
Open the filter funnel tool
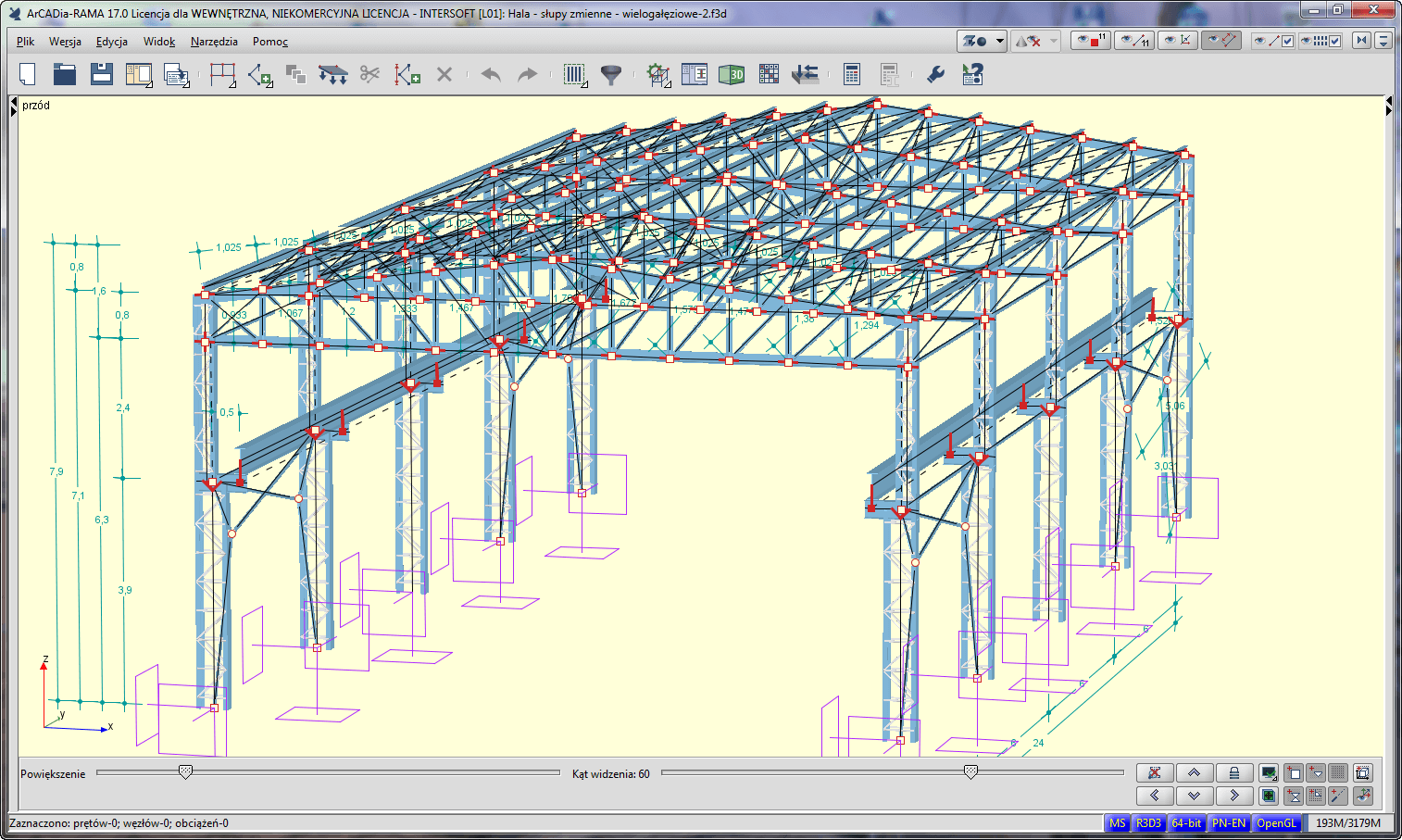pyautogui.click(x=611, y=73)
